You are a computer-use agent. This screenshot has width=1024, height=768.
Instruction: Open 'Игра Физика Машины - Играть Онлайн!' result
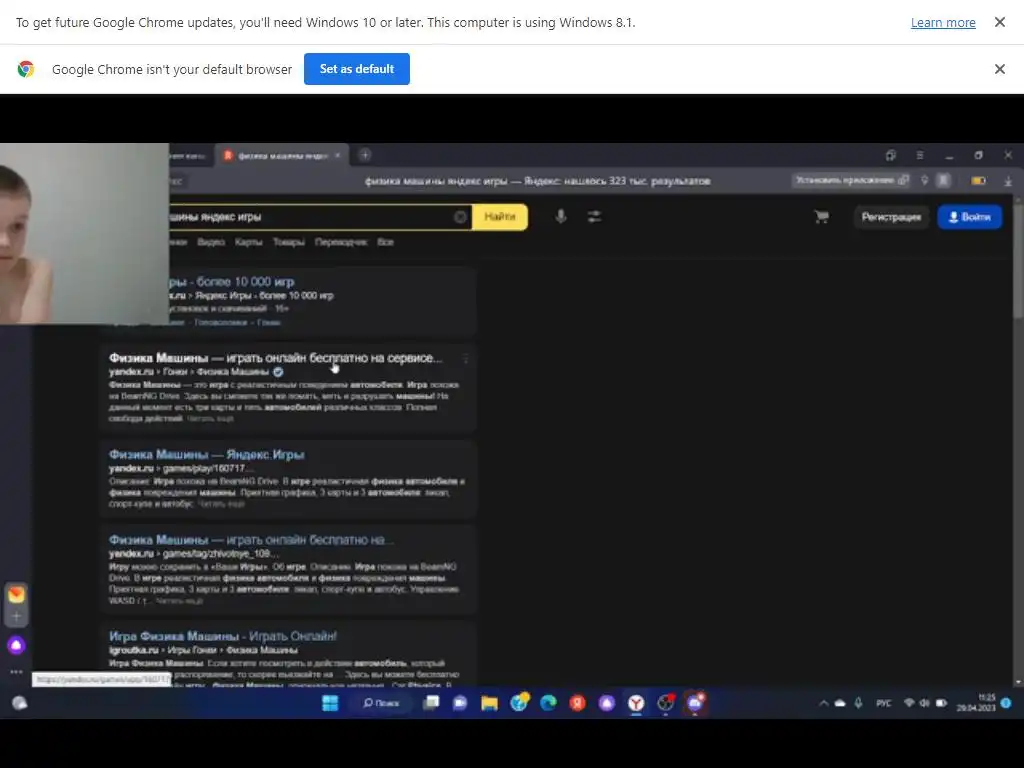point(223,636)
